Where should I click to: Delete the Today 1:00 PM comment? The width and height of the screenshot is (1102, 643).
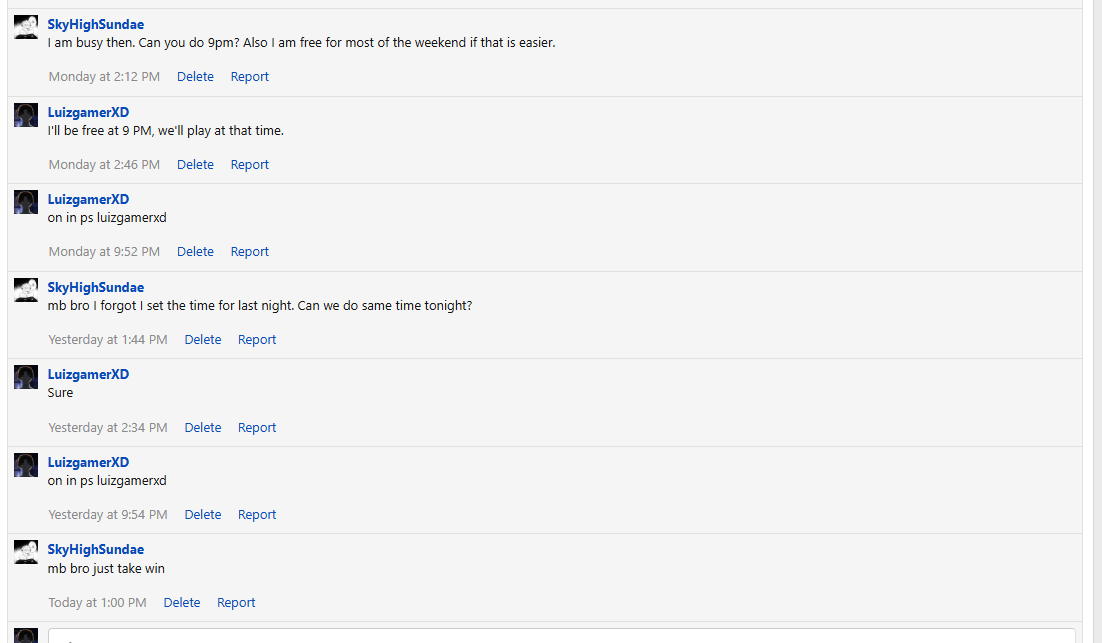[182, 603]
